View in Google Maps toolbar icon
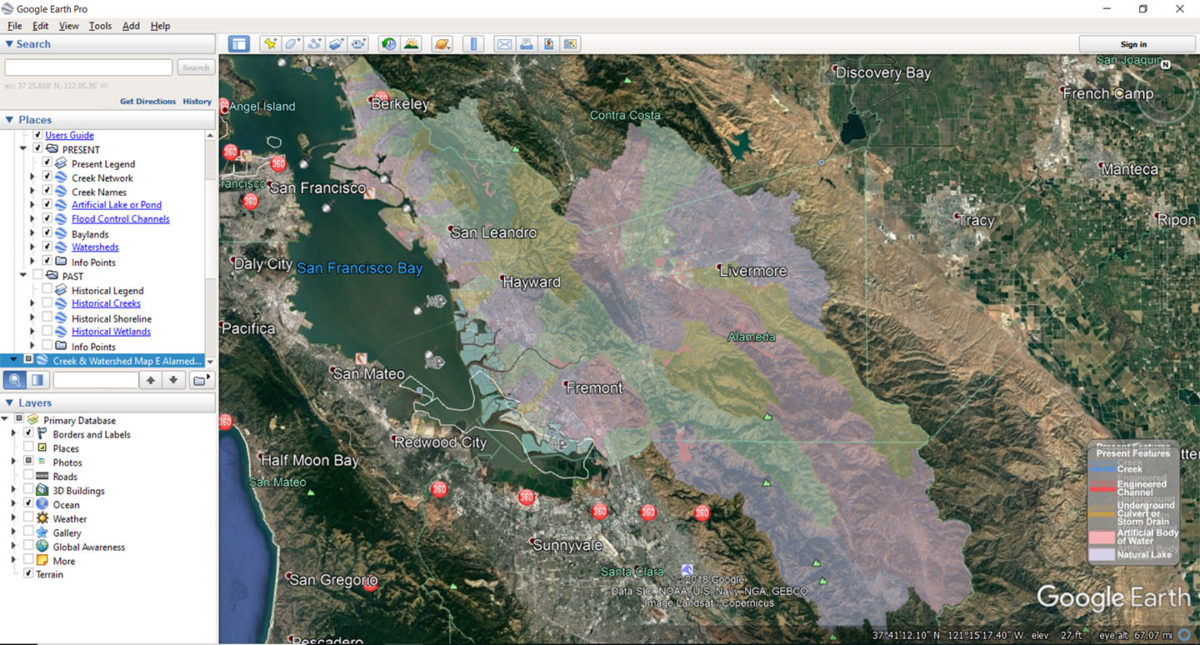 571,44
